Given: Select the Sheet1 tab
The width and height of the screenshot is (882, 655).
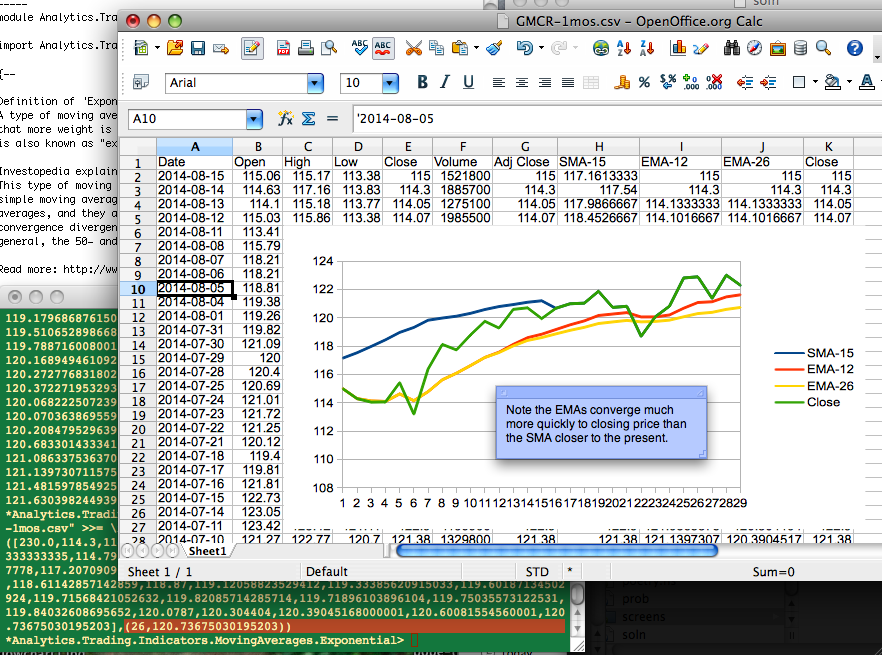Looking at the screenshot, I should tap(207, 551).
